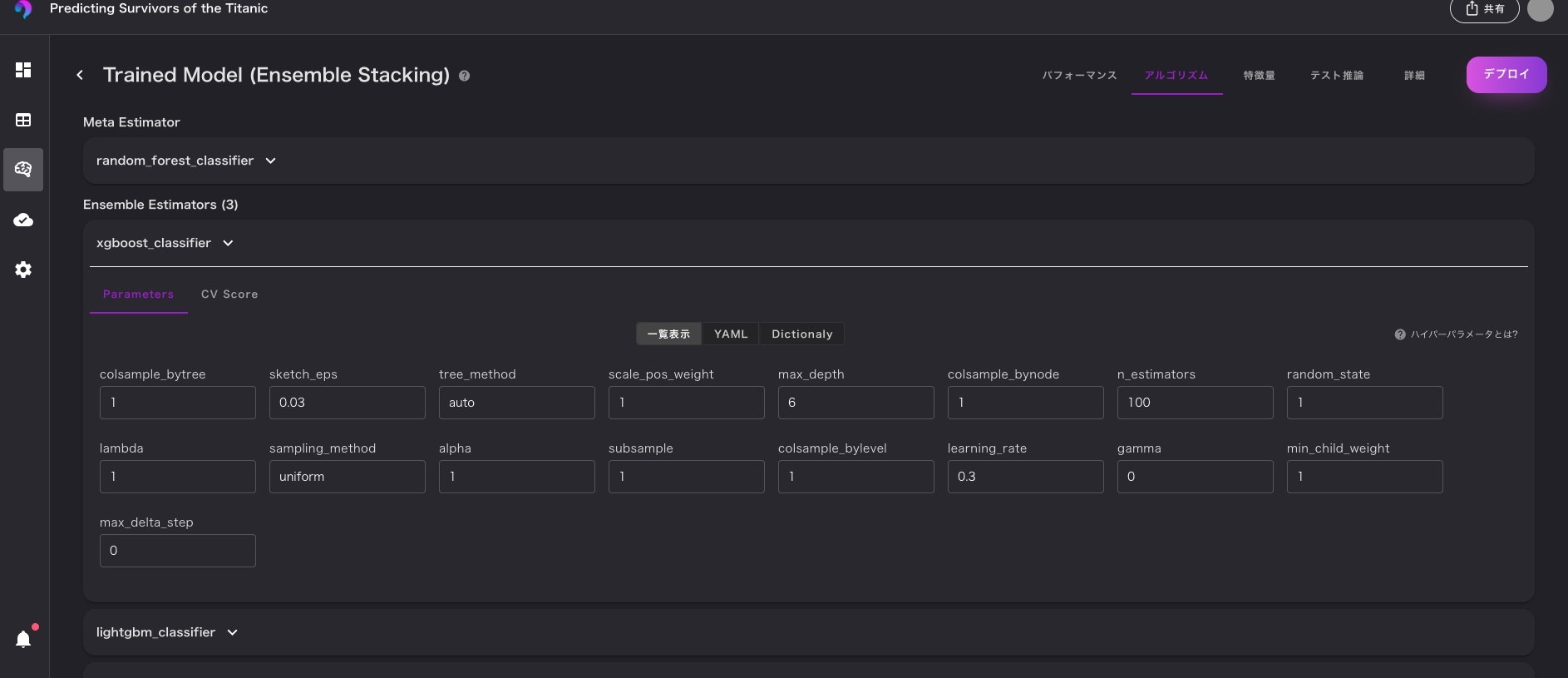Open the settings gear in sidebar

point(23,270)
